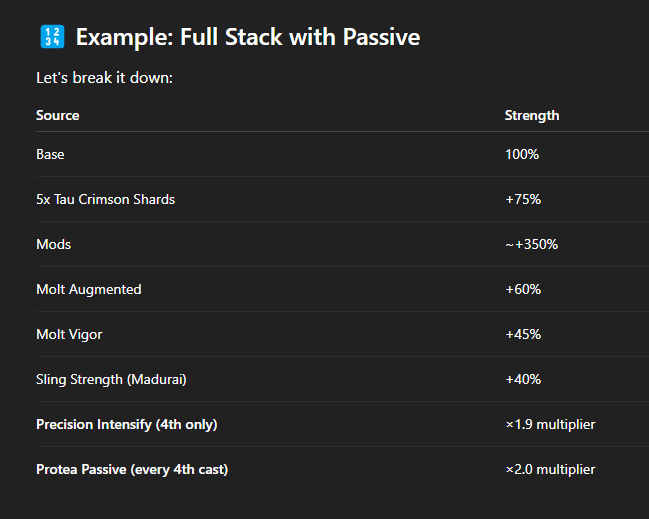Select the Source column header
This screenshot has width=649, height=519.
pyautogui.click(x=58, y=115)
